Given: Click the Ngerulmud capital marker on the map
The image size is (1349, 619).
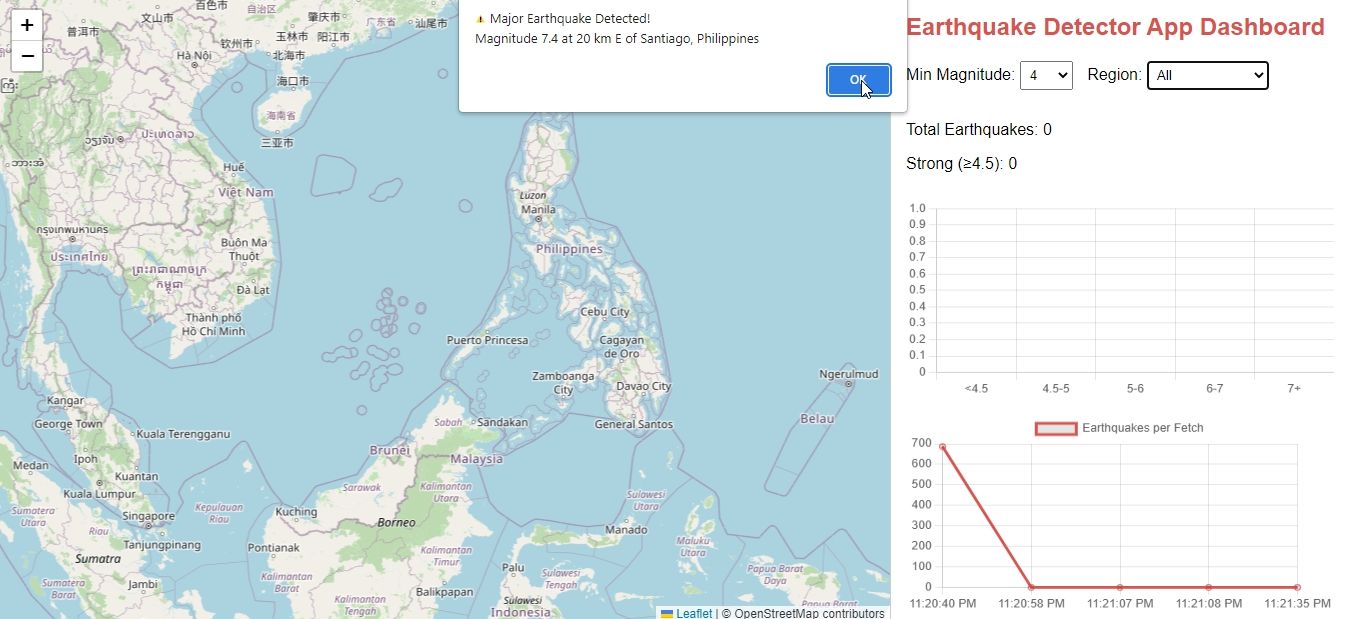Looking at the screenshot, I should click(848, 384).
